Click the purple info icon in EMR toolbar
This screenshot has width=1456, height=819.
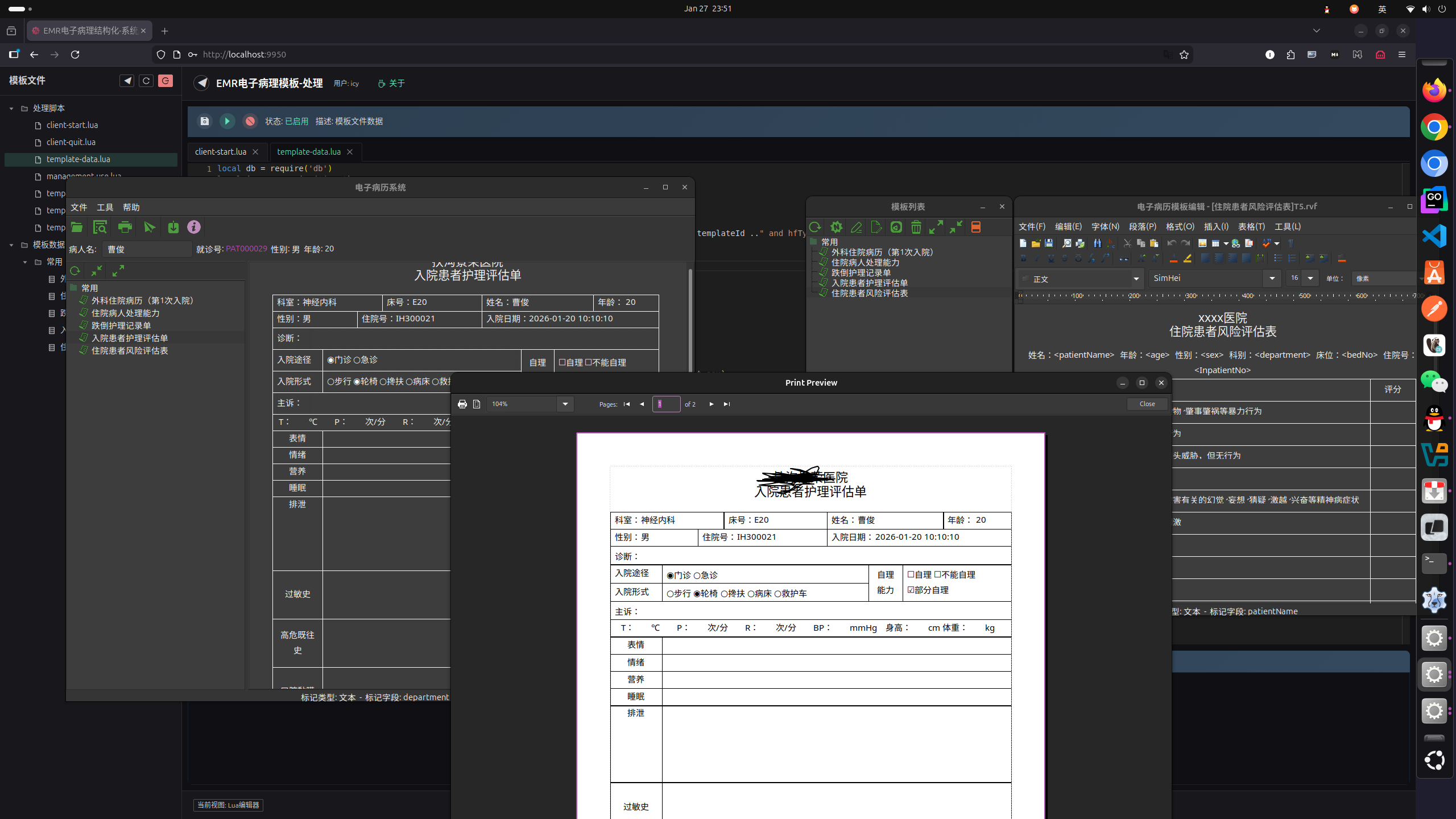(194, 227)
